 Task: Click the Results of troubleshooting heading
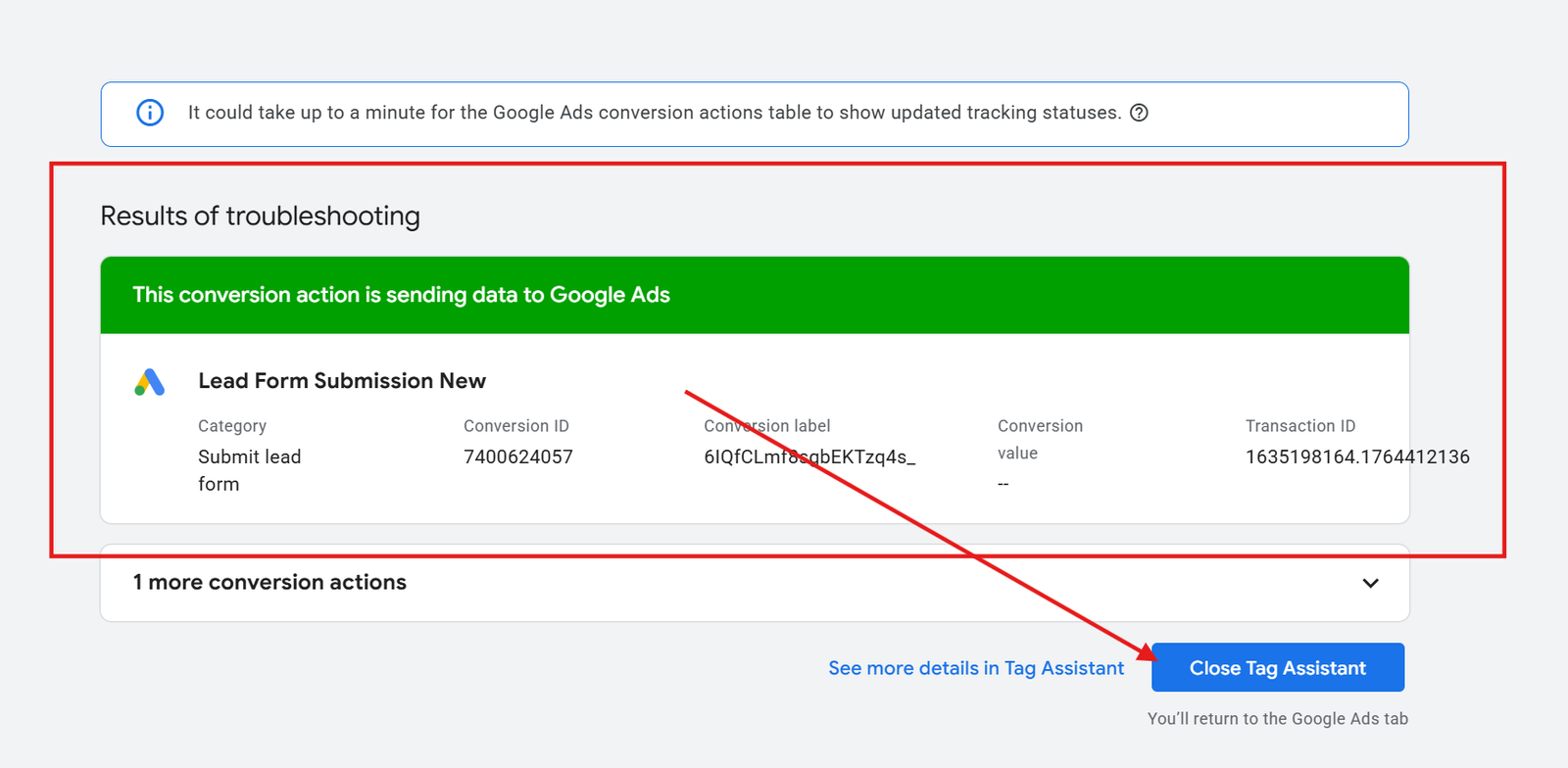[x=260, y=216]
